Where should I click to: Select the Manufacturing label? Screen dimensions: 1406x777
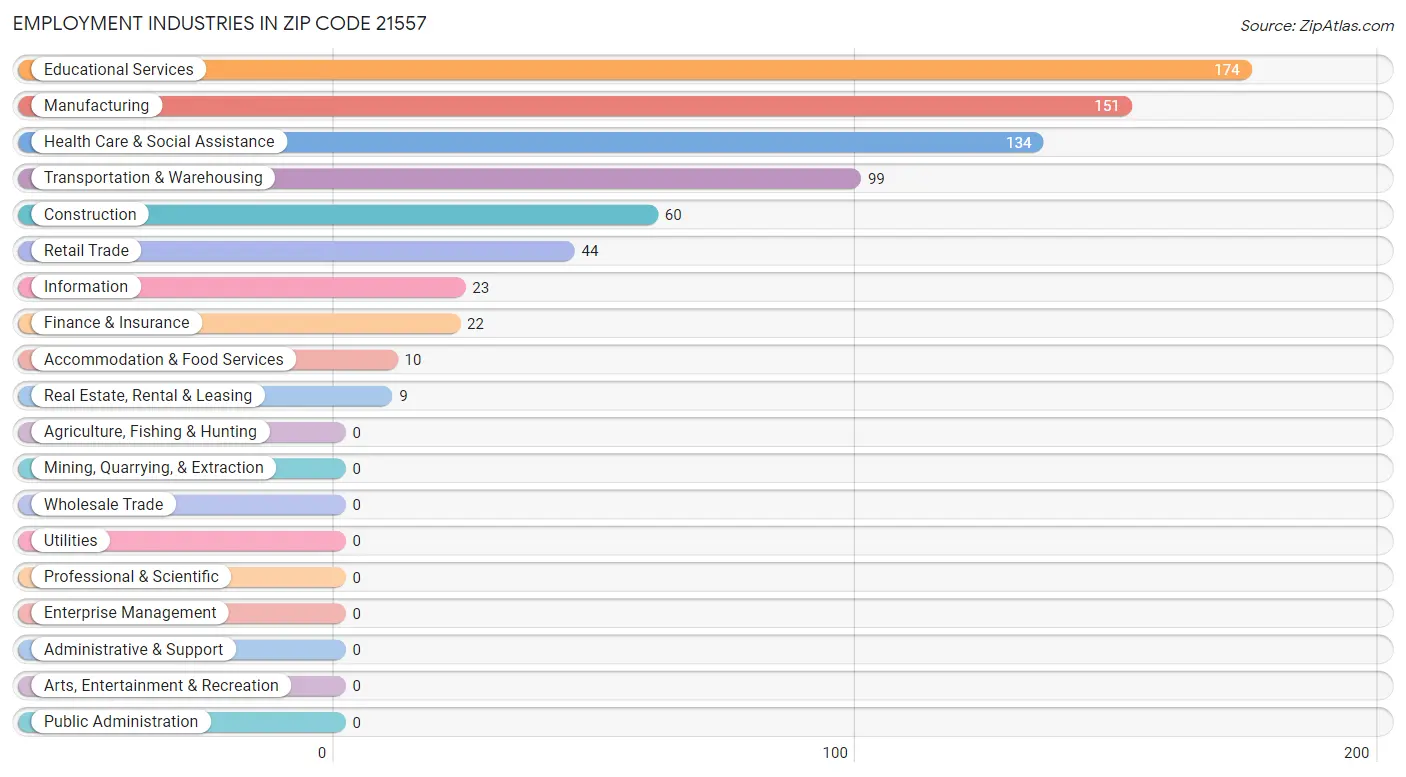(x=96, y=106)
